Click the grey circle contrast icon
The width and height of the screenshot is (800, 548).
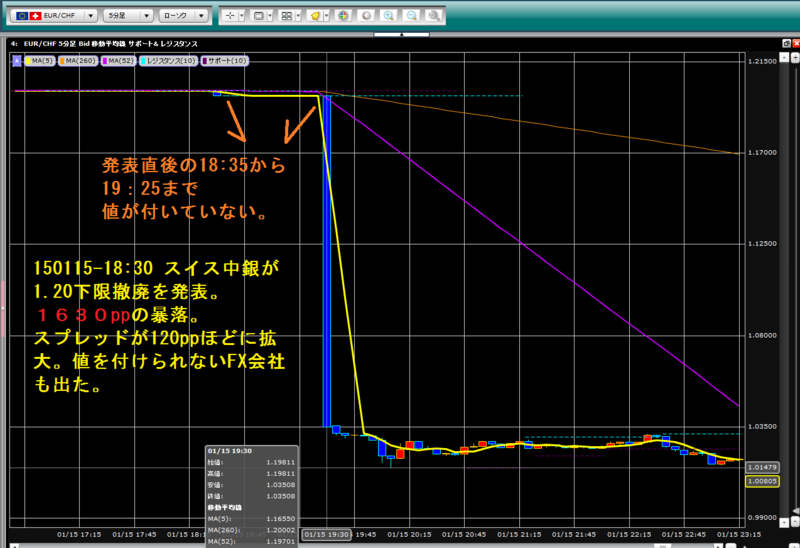coord(366,16)
